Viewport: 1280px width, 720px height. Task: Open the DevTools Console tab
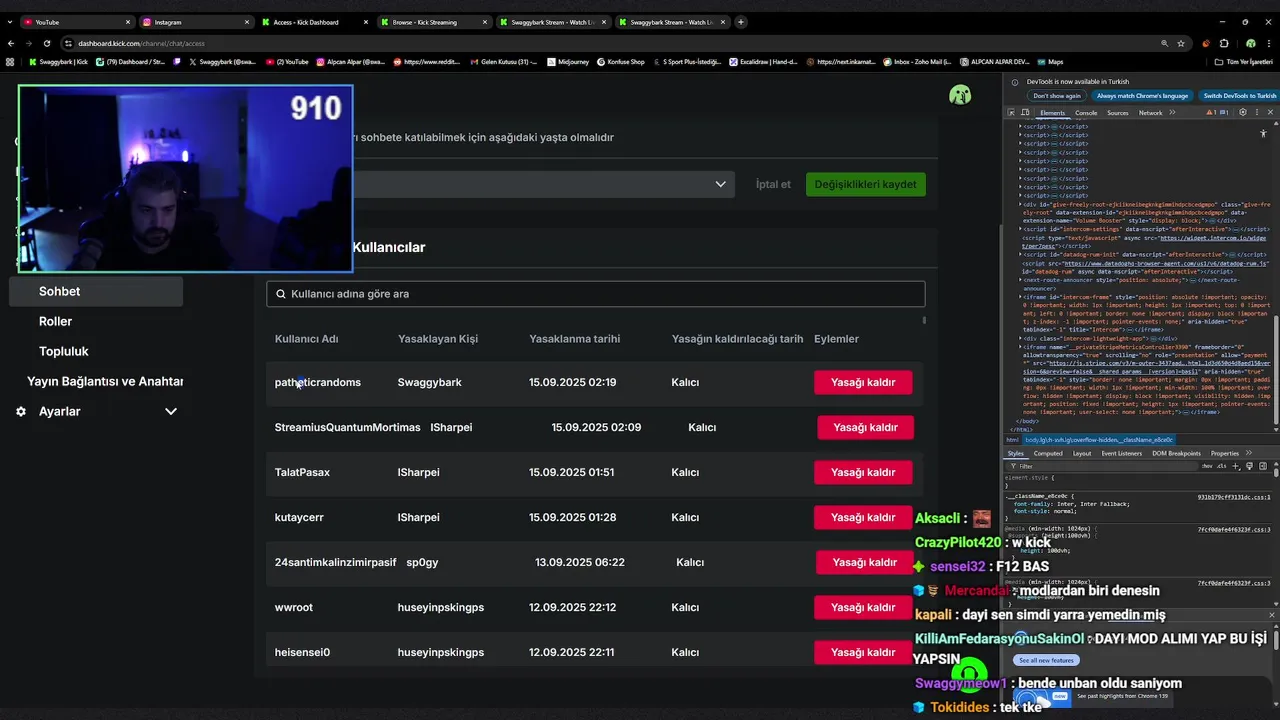tap(1086, 113)
